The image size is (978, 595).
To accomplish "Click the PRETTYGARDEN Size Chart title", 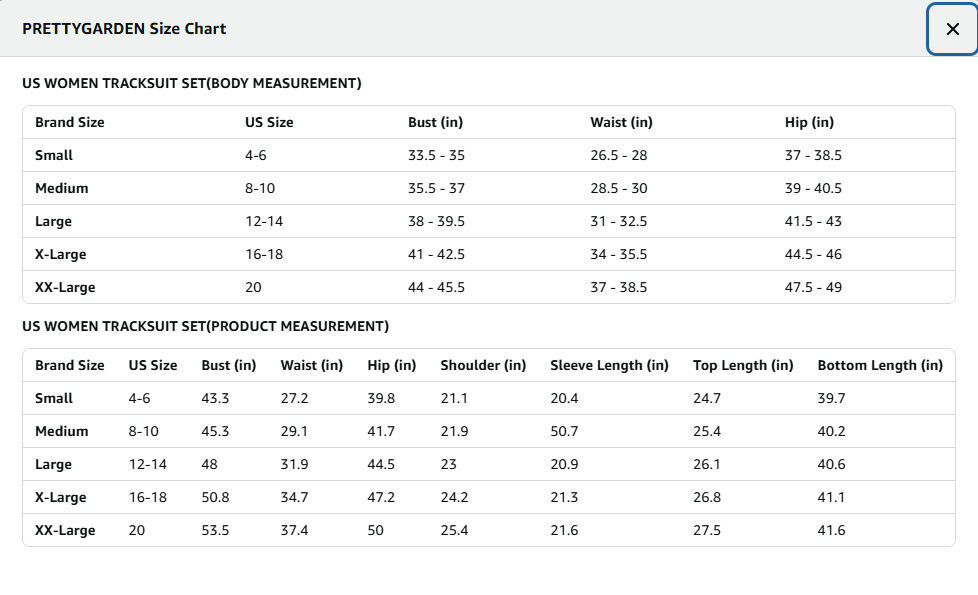I will (x=124, y=29).
